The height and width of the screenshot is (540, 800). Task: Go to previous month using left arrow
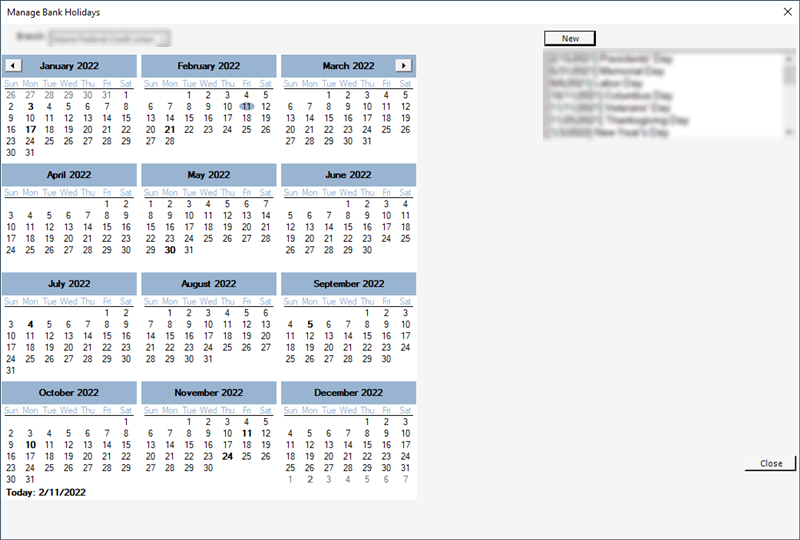13,65
